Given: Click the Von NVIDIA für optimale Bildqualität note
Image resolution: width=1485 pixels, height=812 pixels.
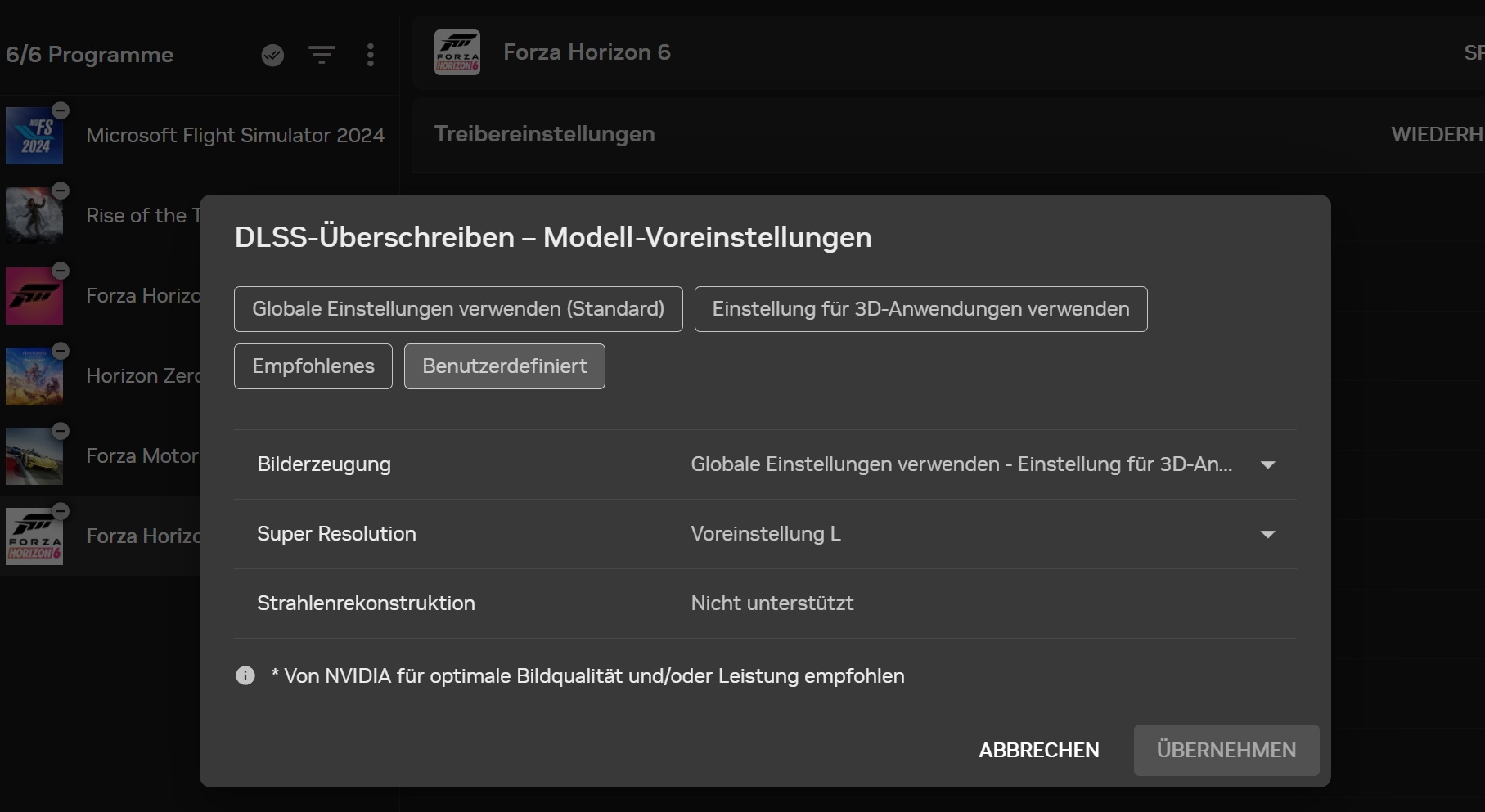Looking at the screenshot, I should (x=587, y=676).
